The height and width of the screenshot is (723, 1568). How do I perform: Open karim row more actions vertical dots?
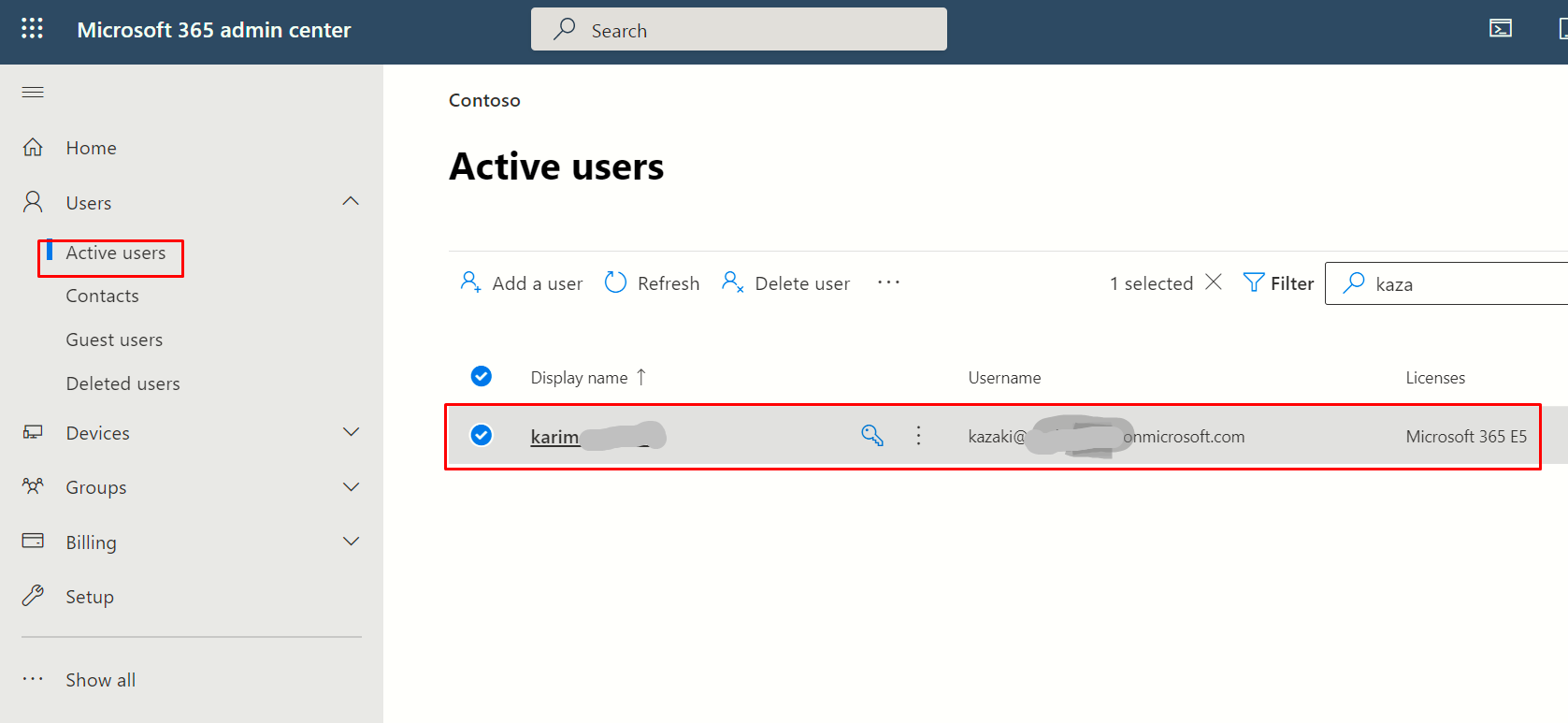click(918, 435)
